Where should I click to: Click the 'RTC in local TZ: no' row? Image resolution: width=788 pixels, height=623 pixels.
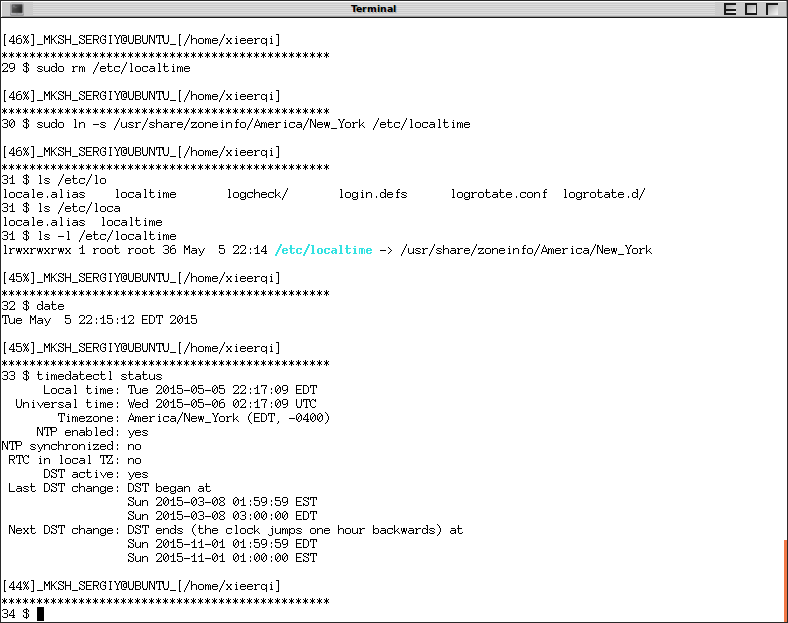point(75,460)
